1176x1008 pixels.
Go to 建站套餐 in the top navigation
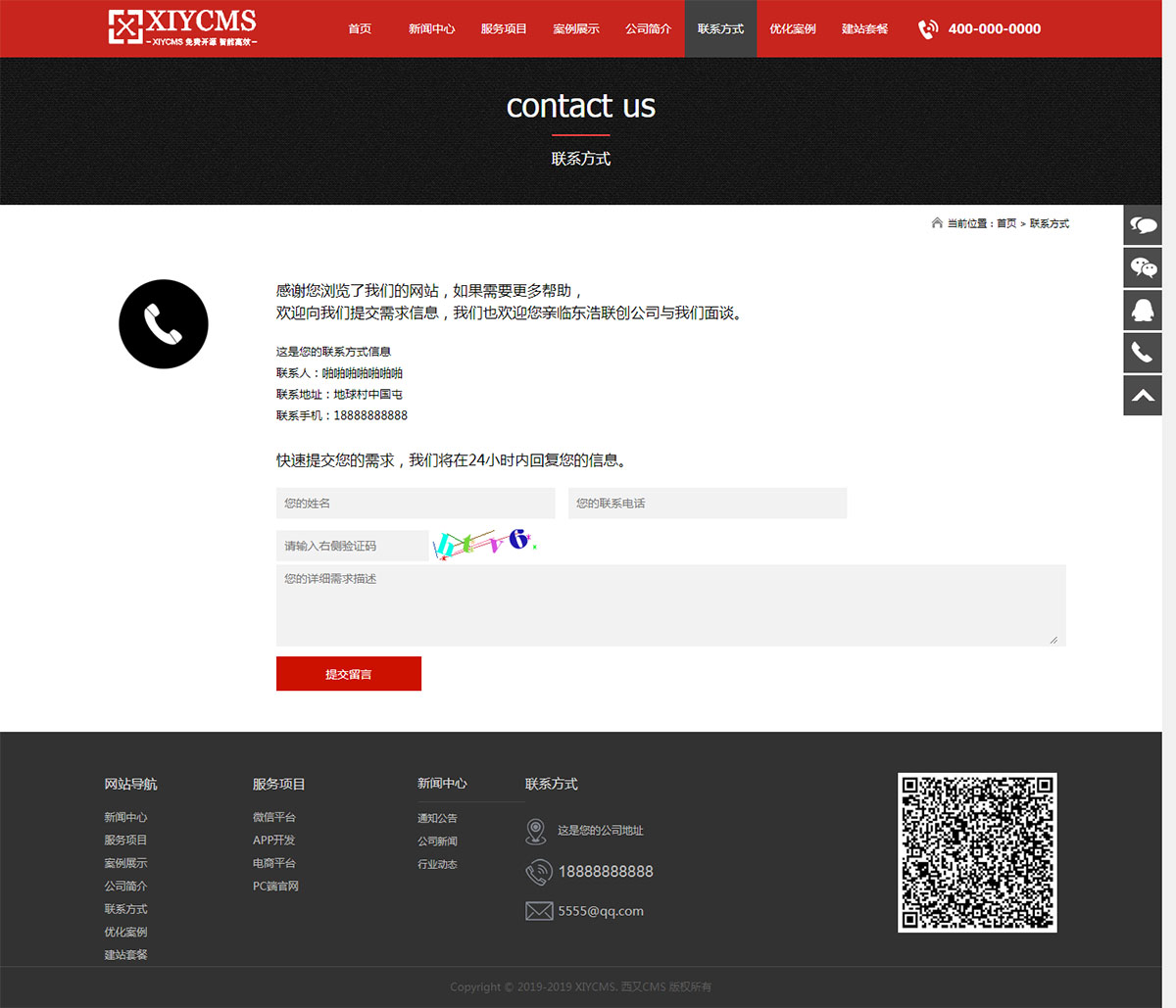(864, 28)
